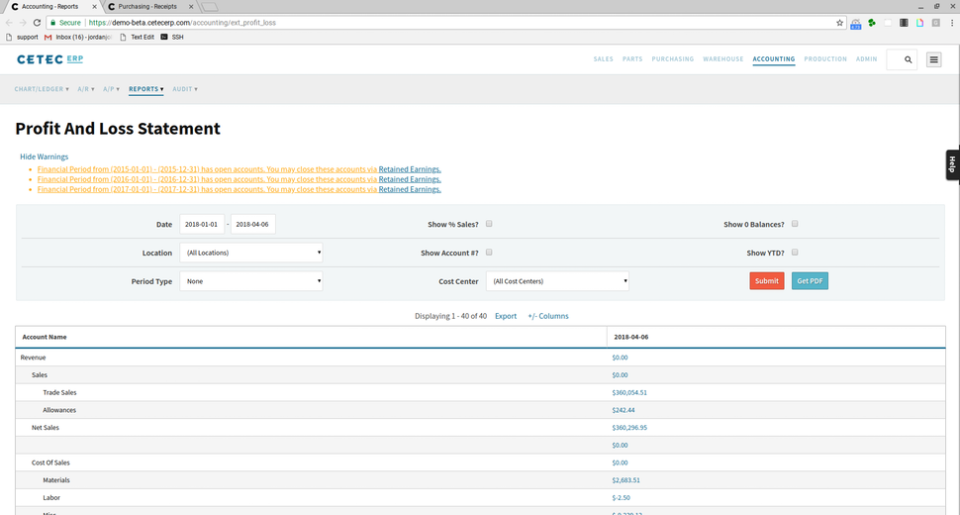Go to Sales module
Screen dimensions: 960x515
click(603, 59)
